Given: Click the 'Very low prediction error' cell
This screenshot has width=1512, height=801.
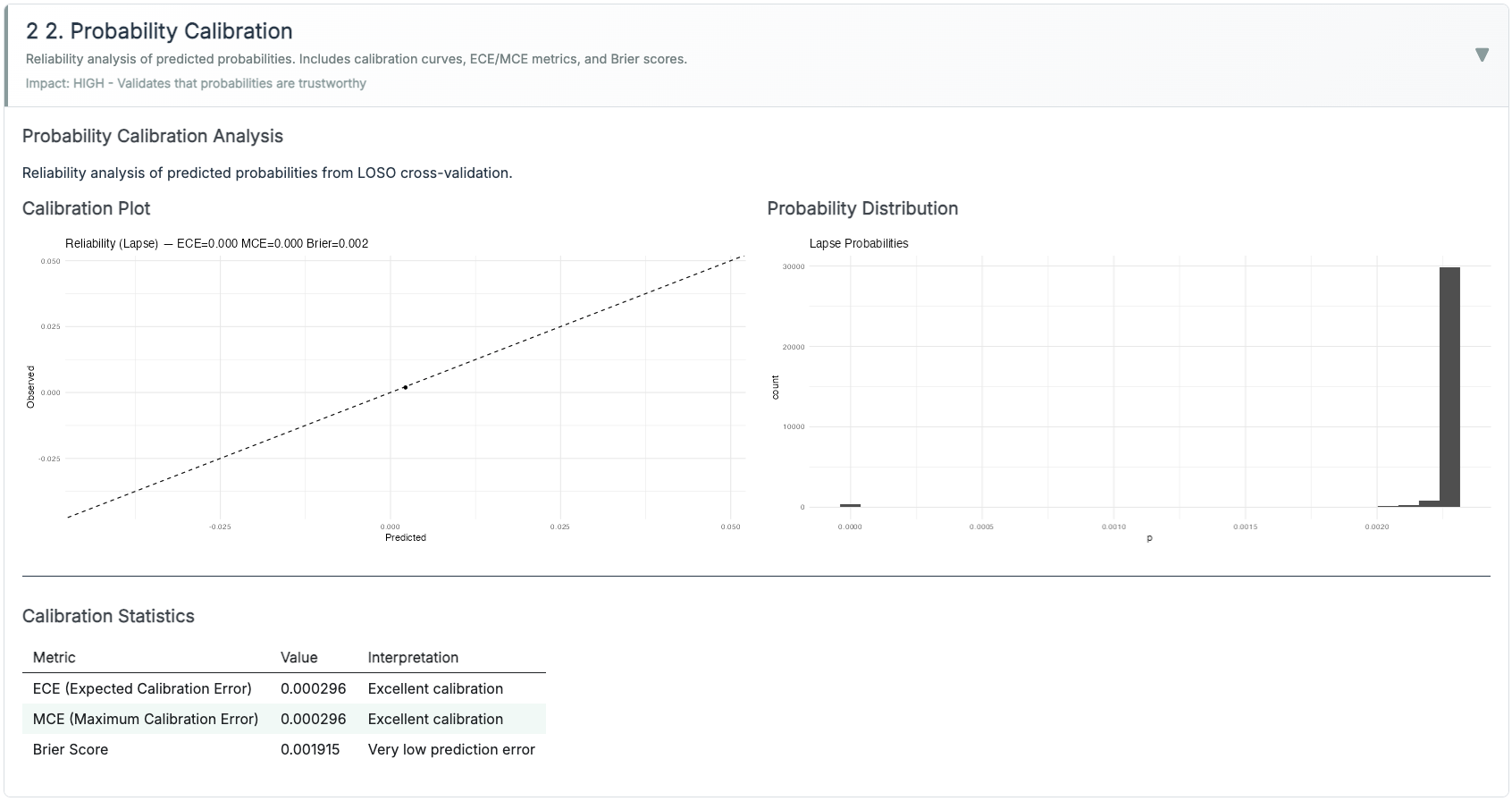Looking at the screenshot, I should [451, 749].
